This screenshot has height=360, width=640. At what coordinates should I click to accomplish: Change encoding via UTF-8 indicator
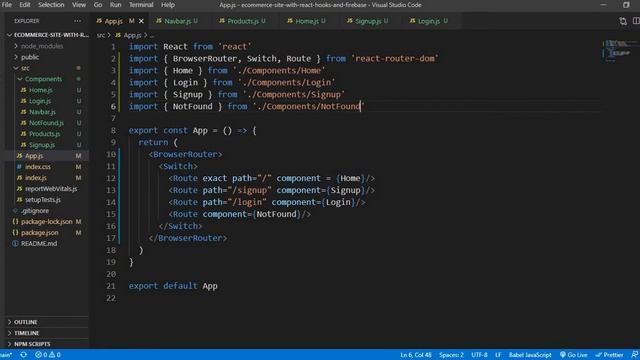click(x=479, y=355)
